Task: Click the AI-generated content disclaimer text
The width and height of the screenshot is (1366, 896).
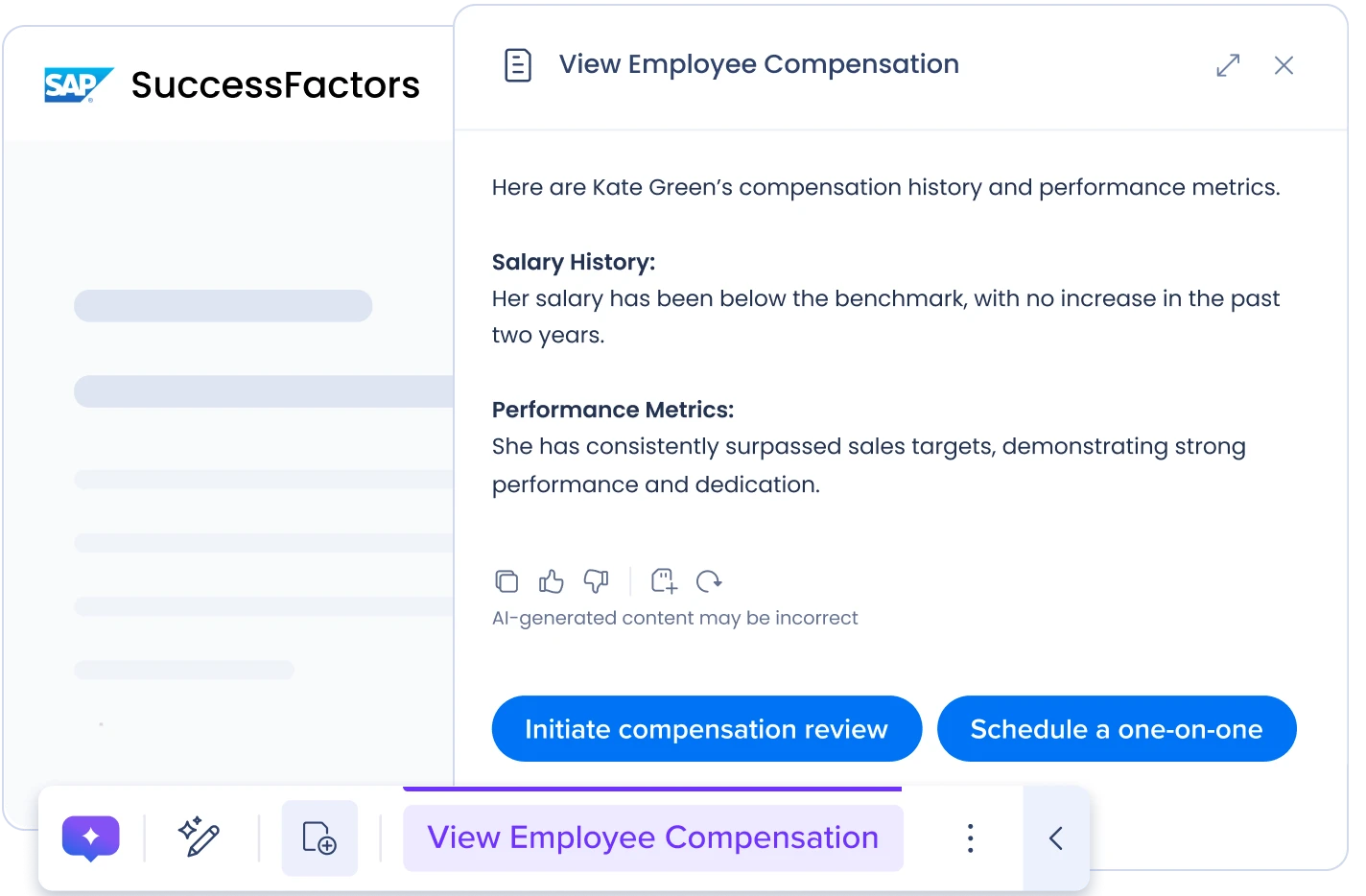Action: tap(674, 618)
